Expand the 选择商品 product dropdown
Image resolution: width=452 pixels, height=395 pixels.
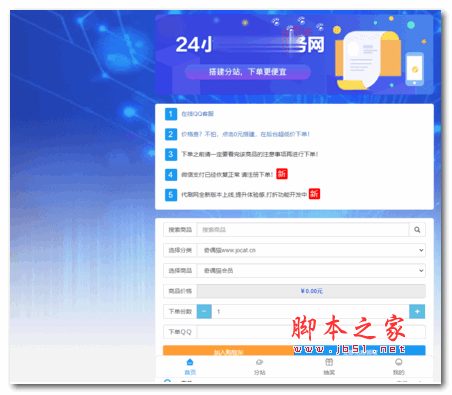point(311,270)
